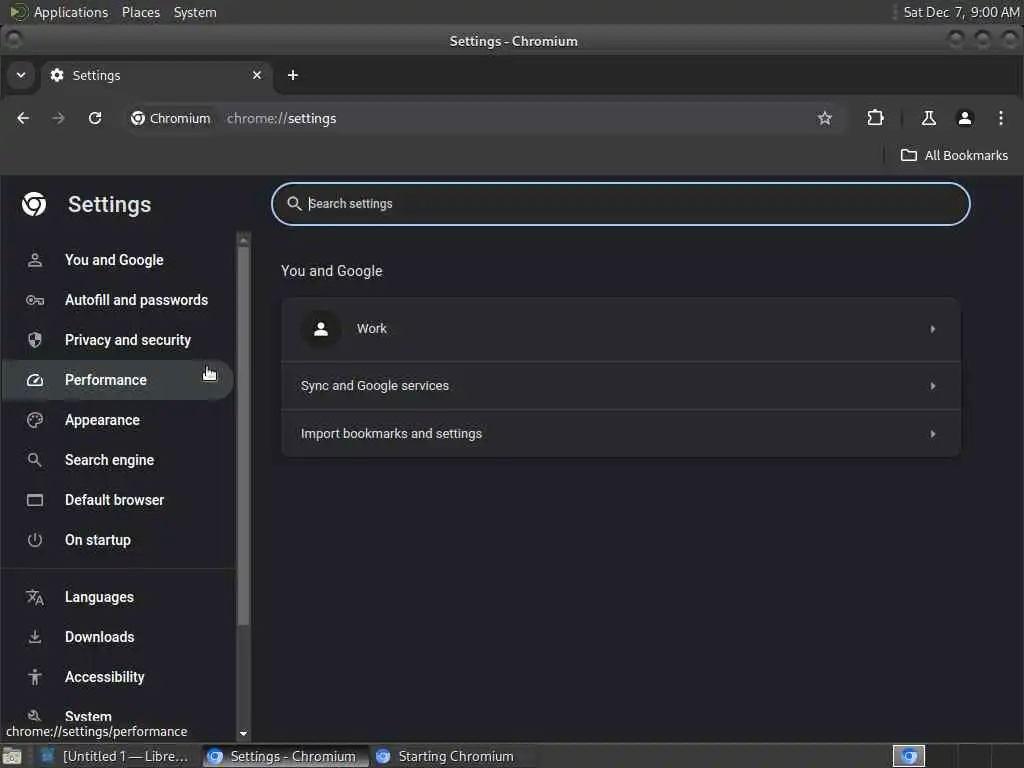Open Privacy and security section
The height and width of the screenshot is (768, 1024).
[118, 340]
